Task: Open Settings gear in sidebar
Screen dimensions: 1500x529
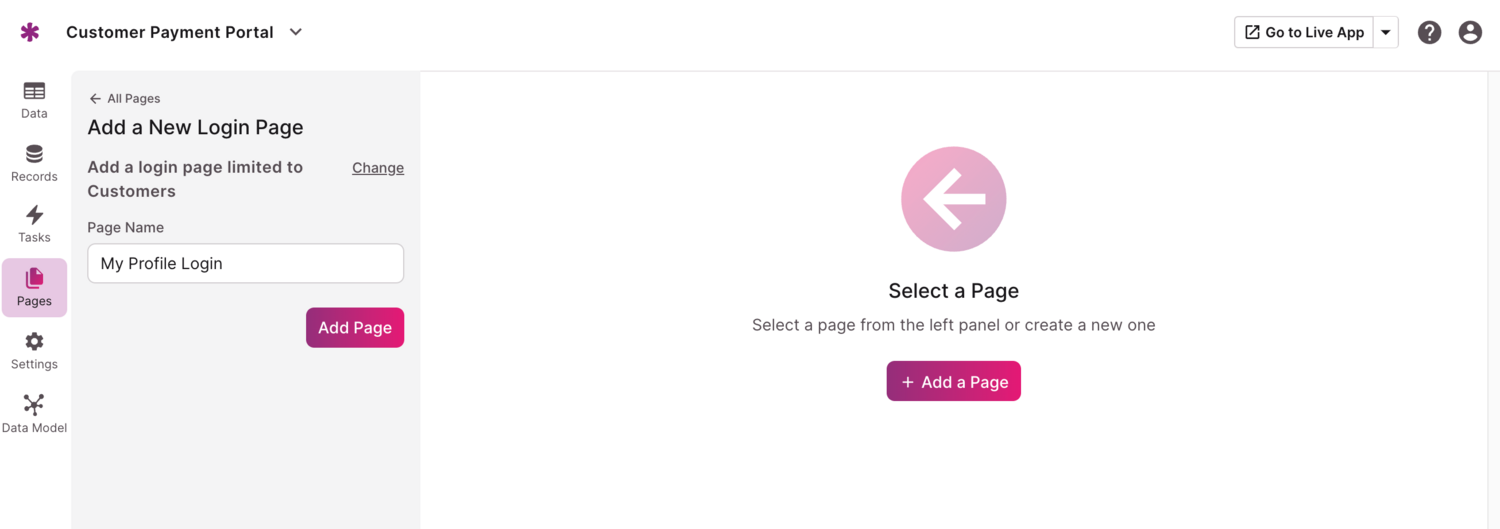Action: (x=34, y=351)
